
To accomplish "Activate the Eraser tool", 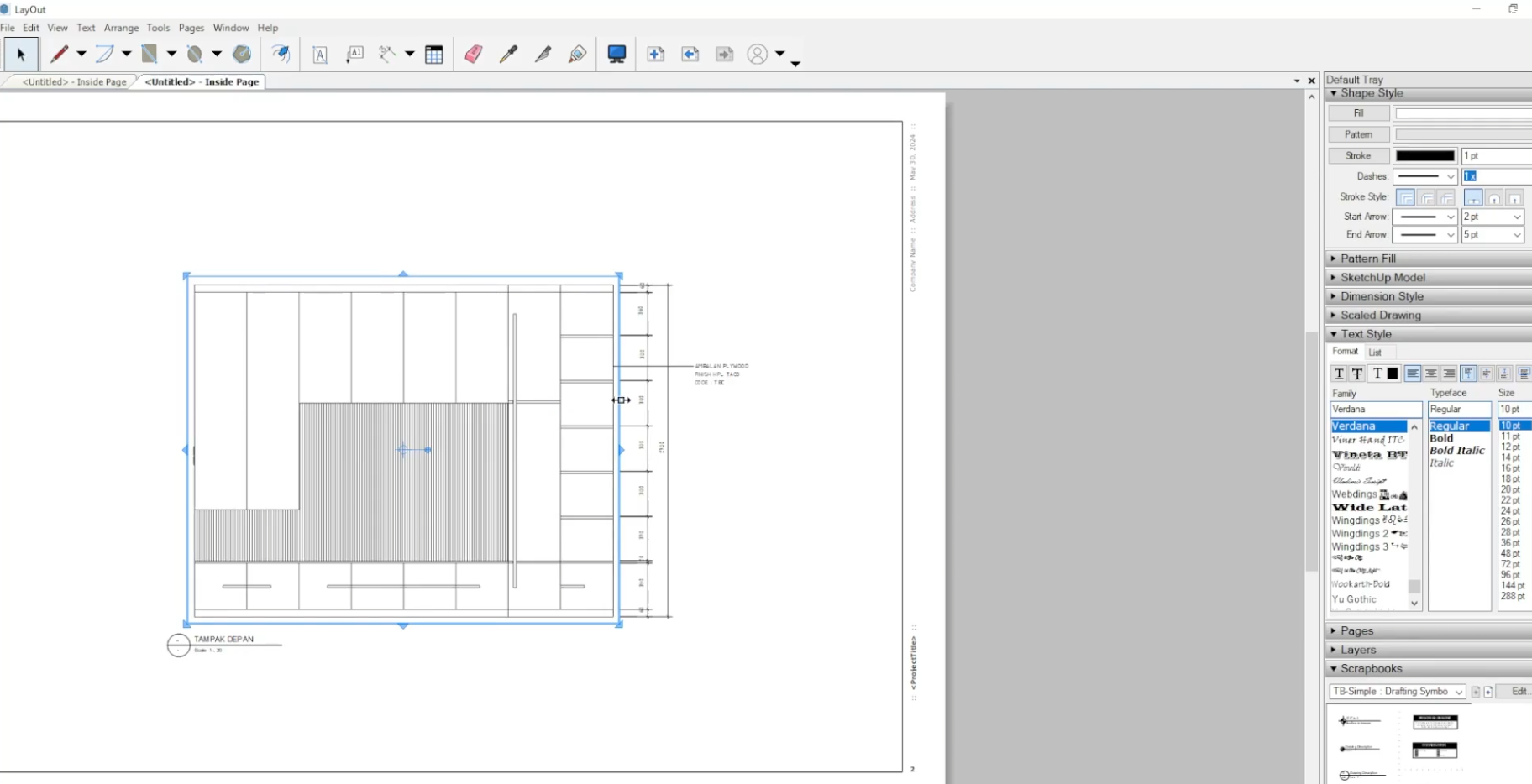I will [472, 54].
